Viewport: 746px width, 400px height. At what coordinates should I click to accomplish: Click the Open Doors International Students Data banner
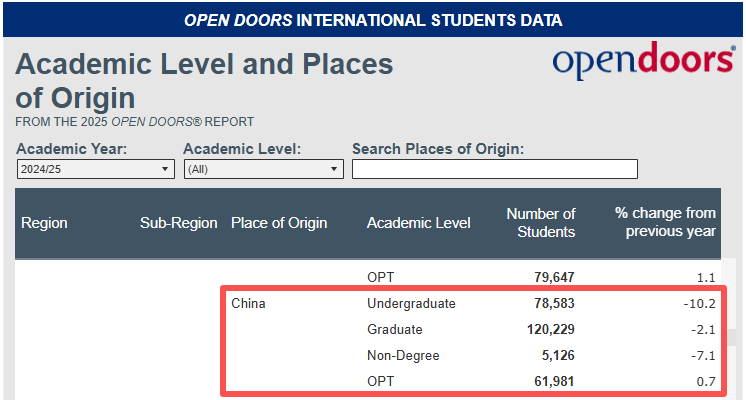[373, 20]
